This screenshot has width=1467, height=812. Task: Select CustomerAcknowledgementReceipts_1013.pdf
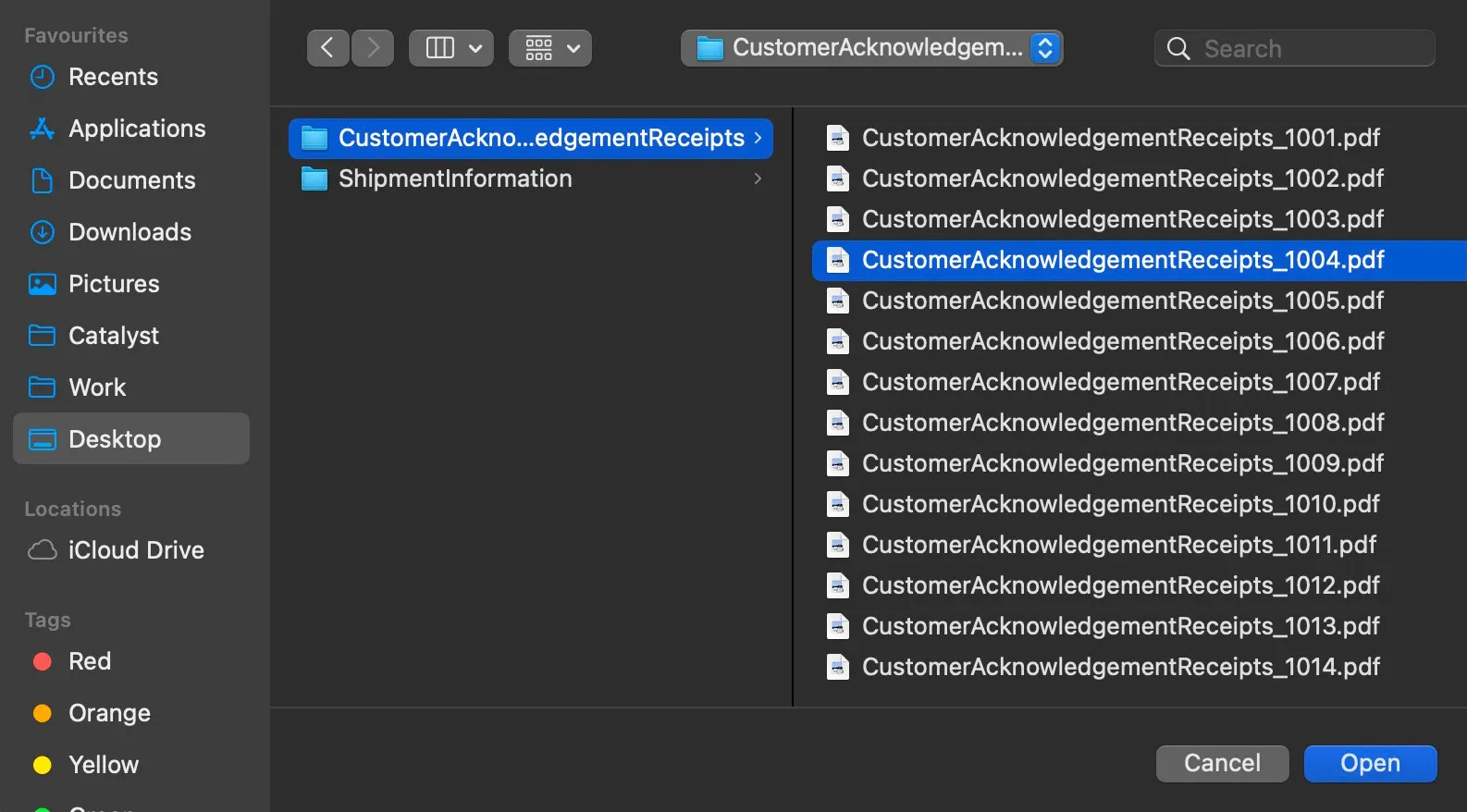point(1139,626)
